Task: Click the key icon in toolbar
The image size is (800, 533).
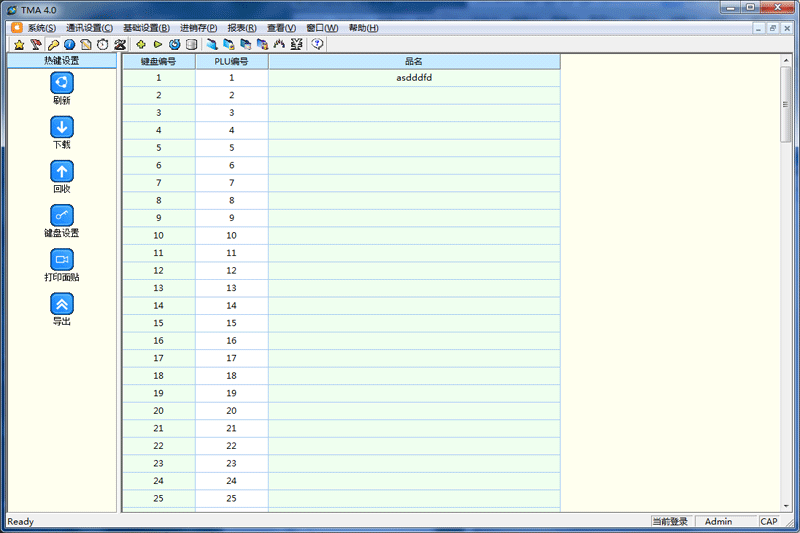Action: coord(53,45)
